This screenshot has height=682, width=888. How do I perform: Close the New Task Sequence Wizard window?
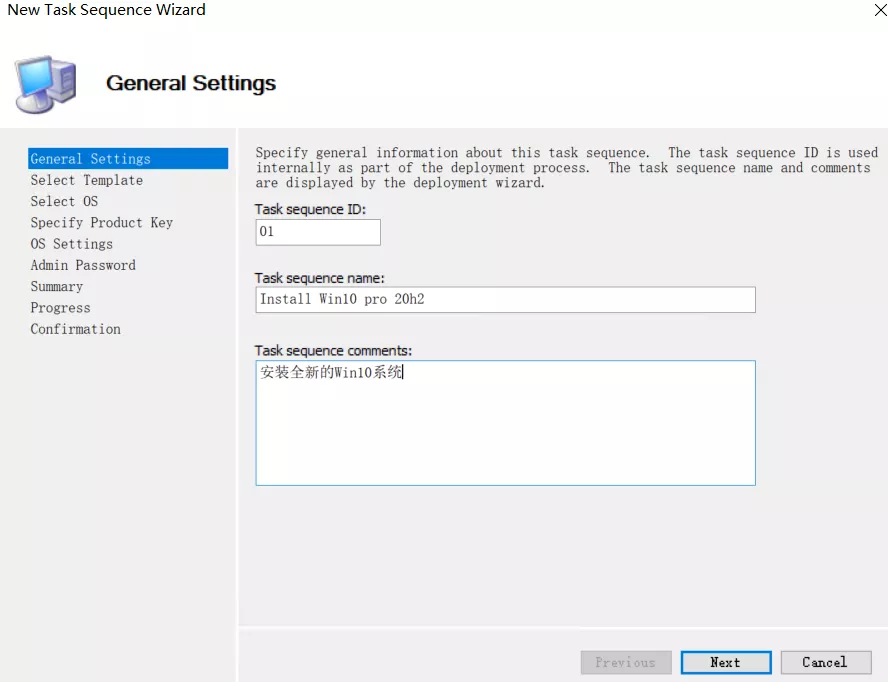880,10
